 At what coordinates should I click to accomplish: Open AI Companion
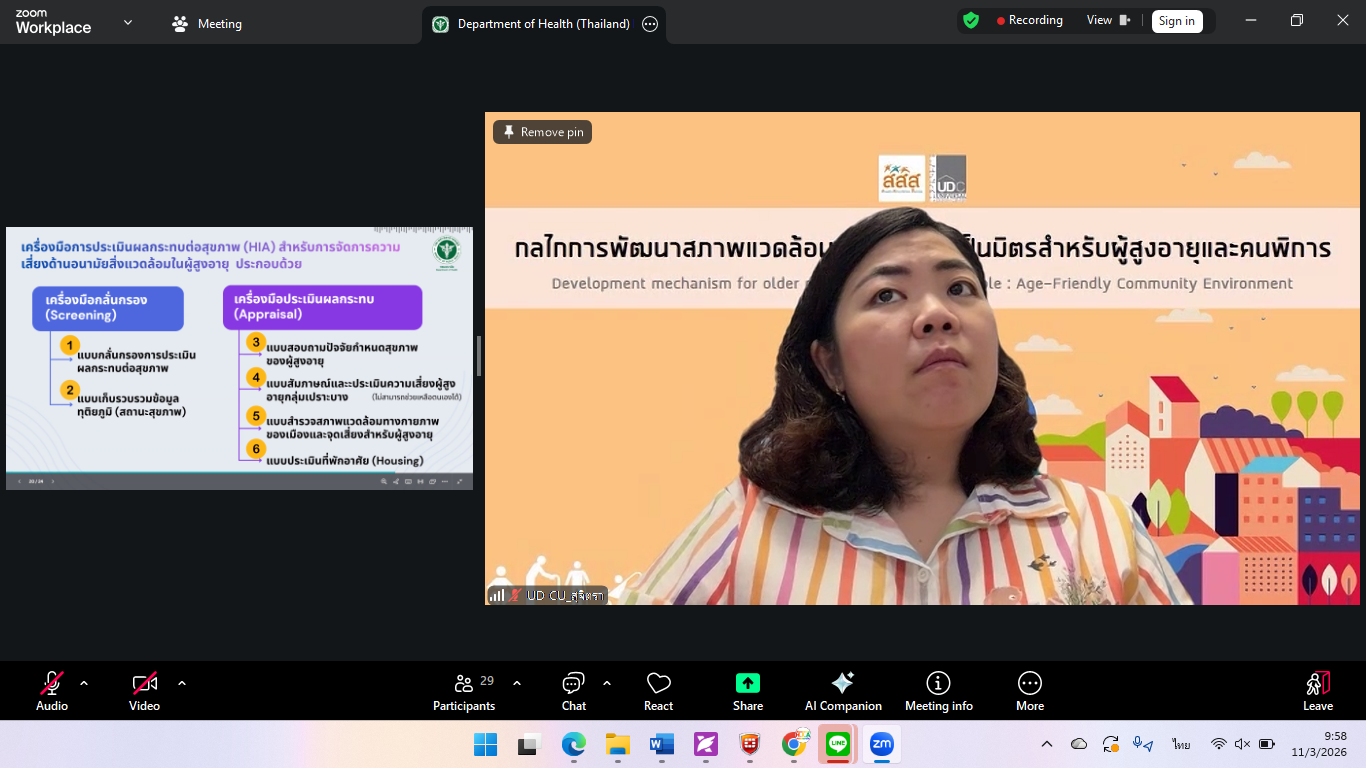pyautogui.click(x=843, y=691)
